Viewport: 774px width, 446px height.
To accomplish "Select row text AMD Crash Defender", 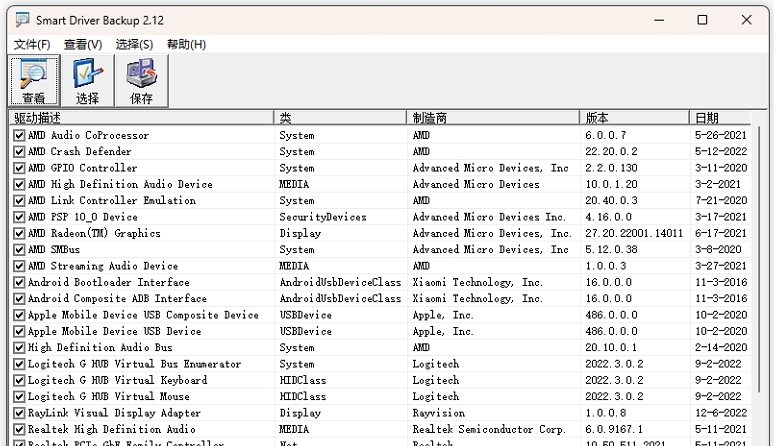I will (x=79, y=151).
